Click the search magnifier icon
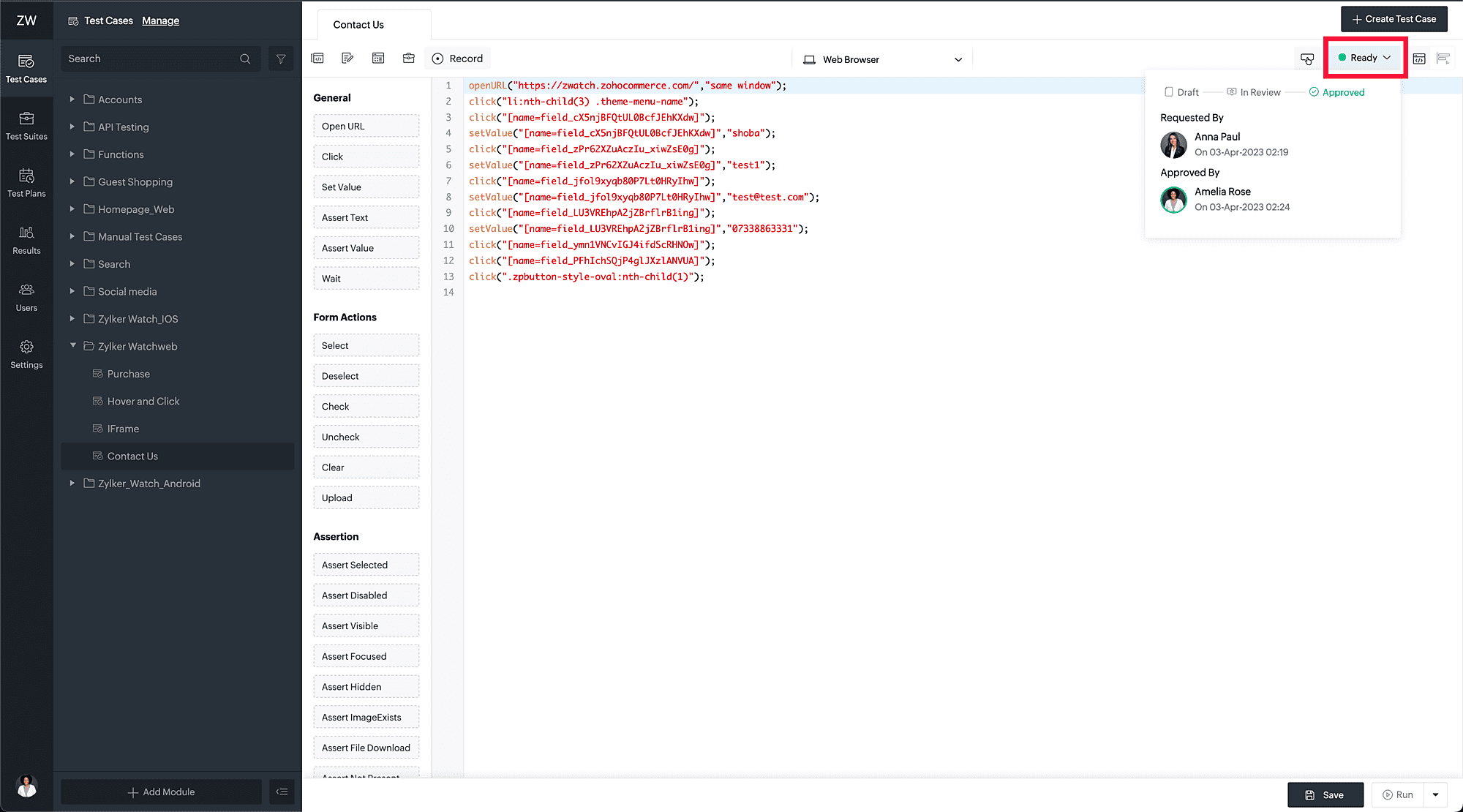The height and width of the screenshot is (812, 1463). (245, 59)
